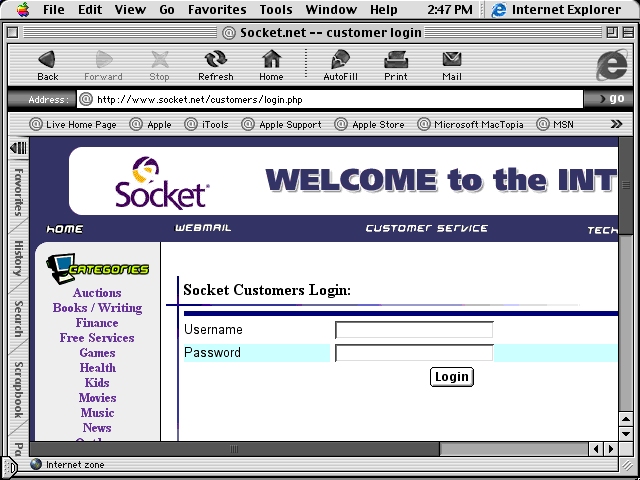Click the HOME navigation link
The height and width of the screenshot is (480, 640).
tap(64, 229)
